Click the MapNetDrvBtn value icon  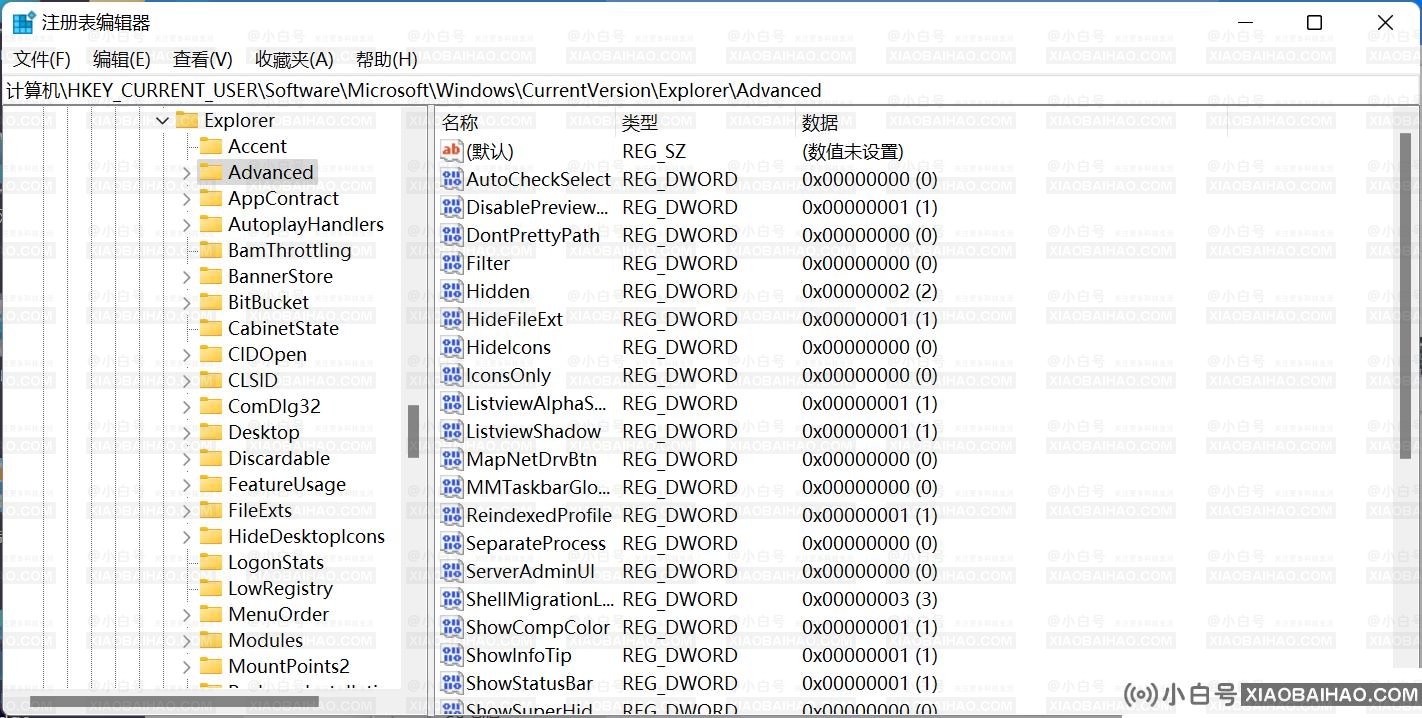point(452,459)
